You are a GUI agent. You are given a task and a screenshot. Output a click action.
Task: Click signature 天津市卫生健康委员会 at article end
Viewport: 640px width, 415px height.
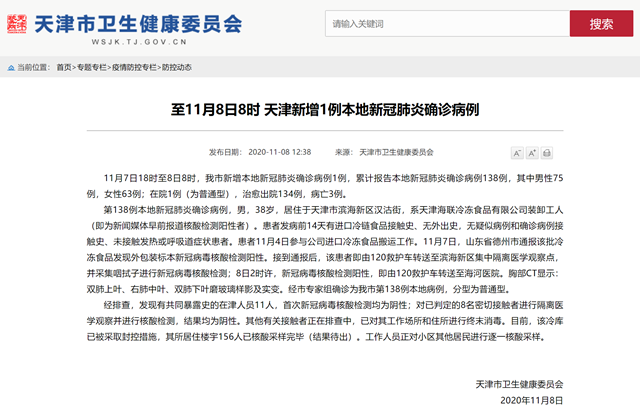tap(519, 384)
